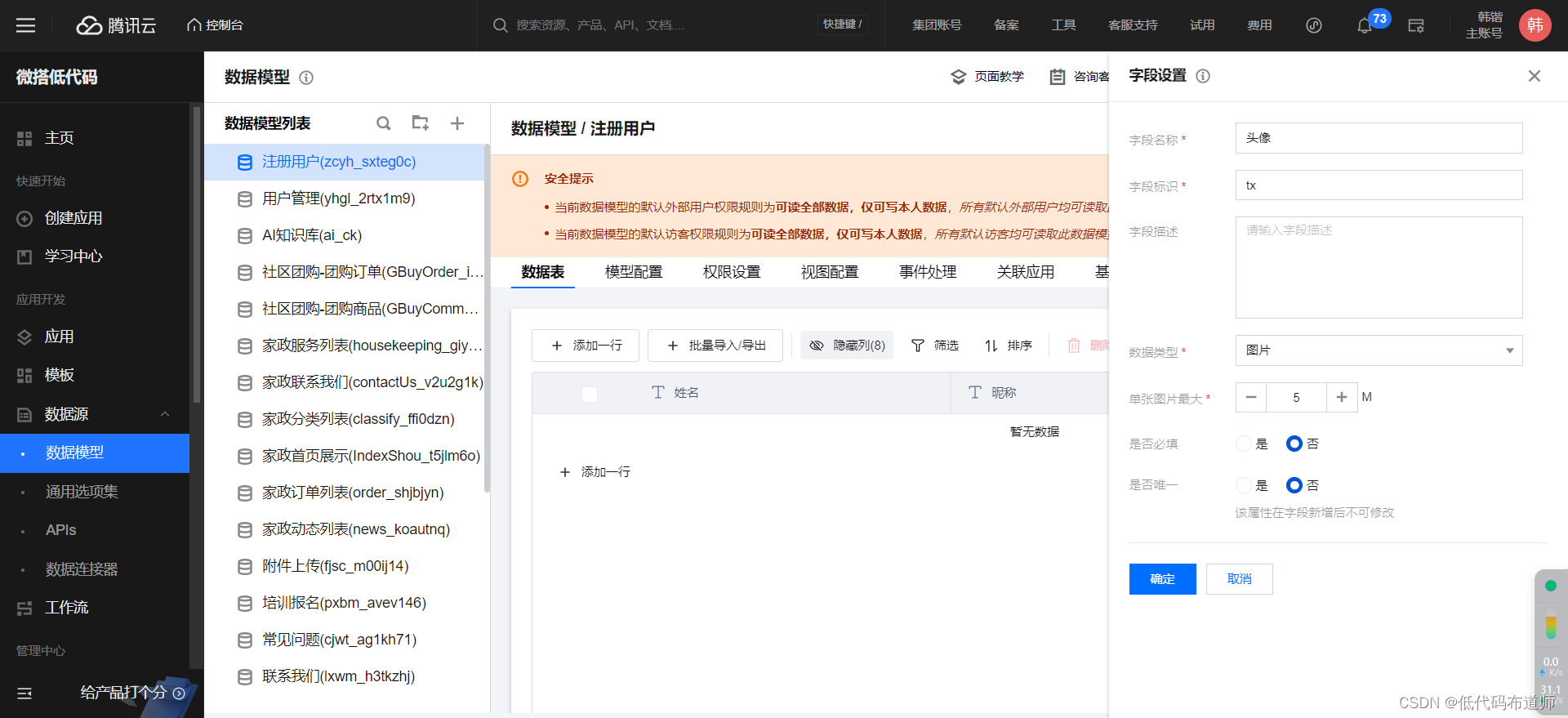Switch to the 模型配置 tab

click(634, 272)
